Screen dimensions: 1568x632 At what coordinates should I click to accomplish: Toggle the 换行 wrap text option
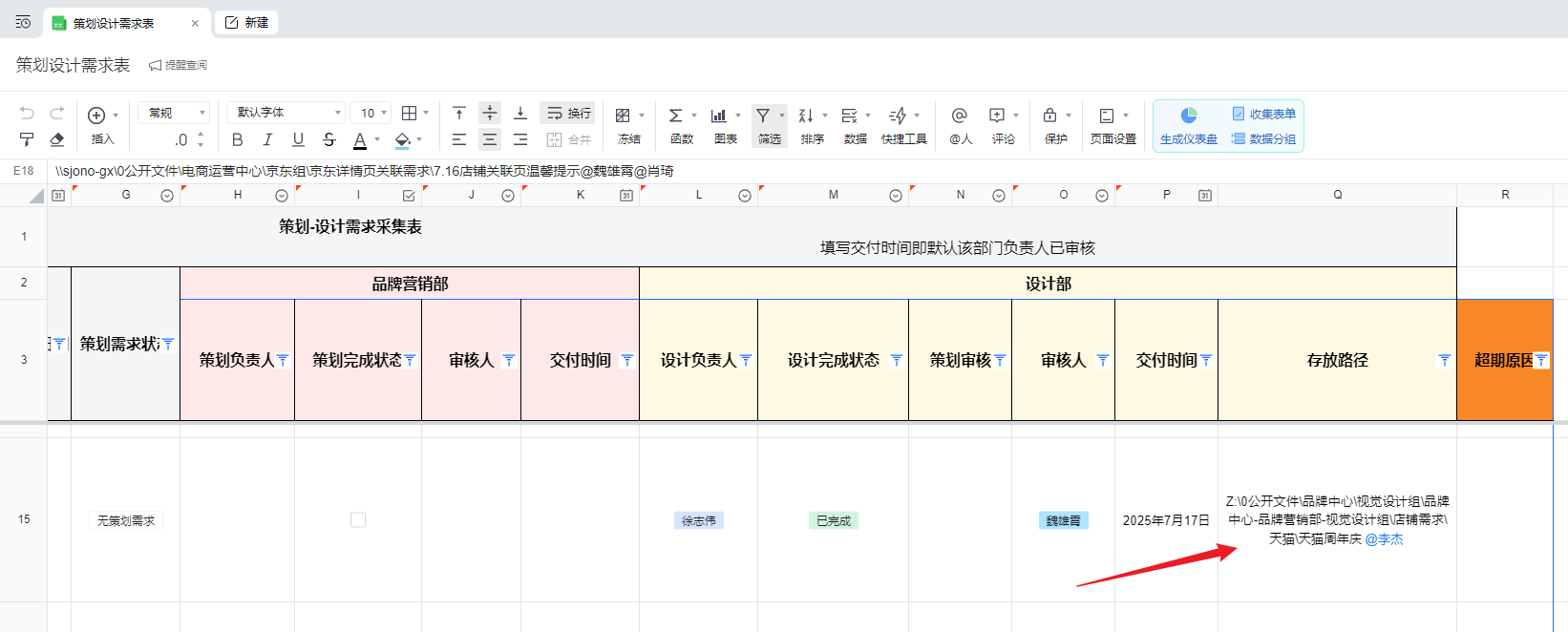point(568,113)
